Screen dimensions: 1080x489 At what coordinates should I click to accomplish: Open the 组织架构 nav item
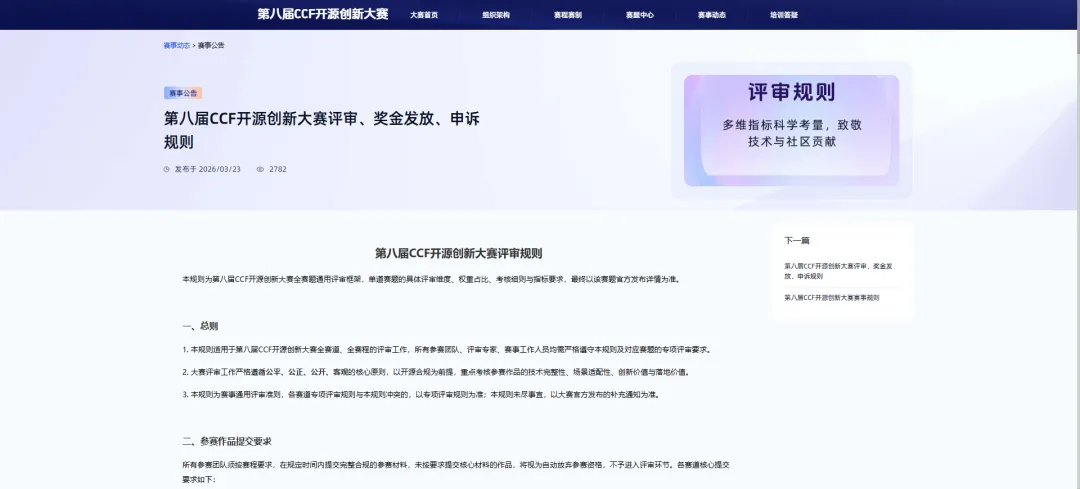click(496, 15)
